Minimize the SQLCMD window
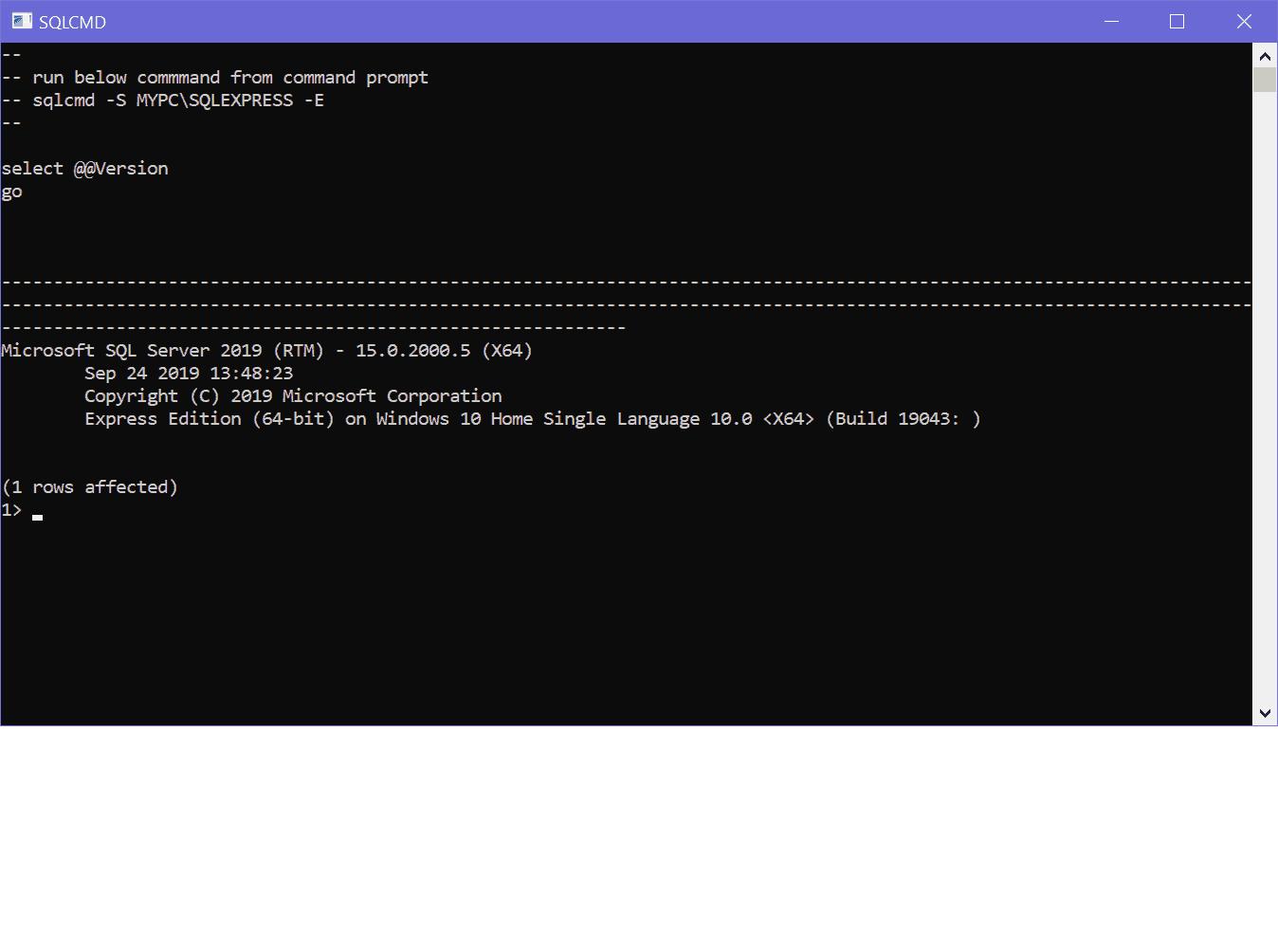Image resolution: width=1278 pixels, height=952 pixels. (1110, 21)
